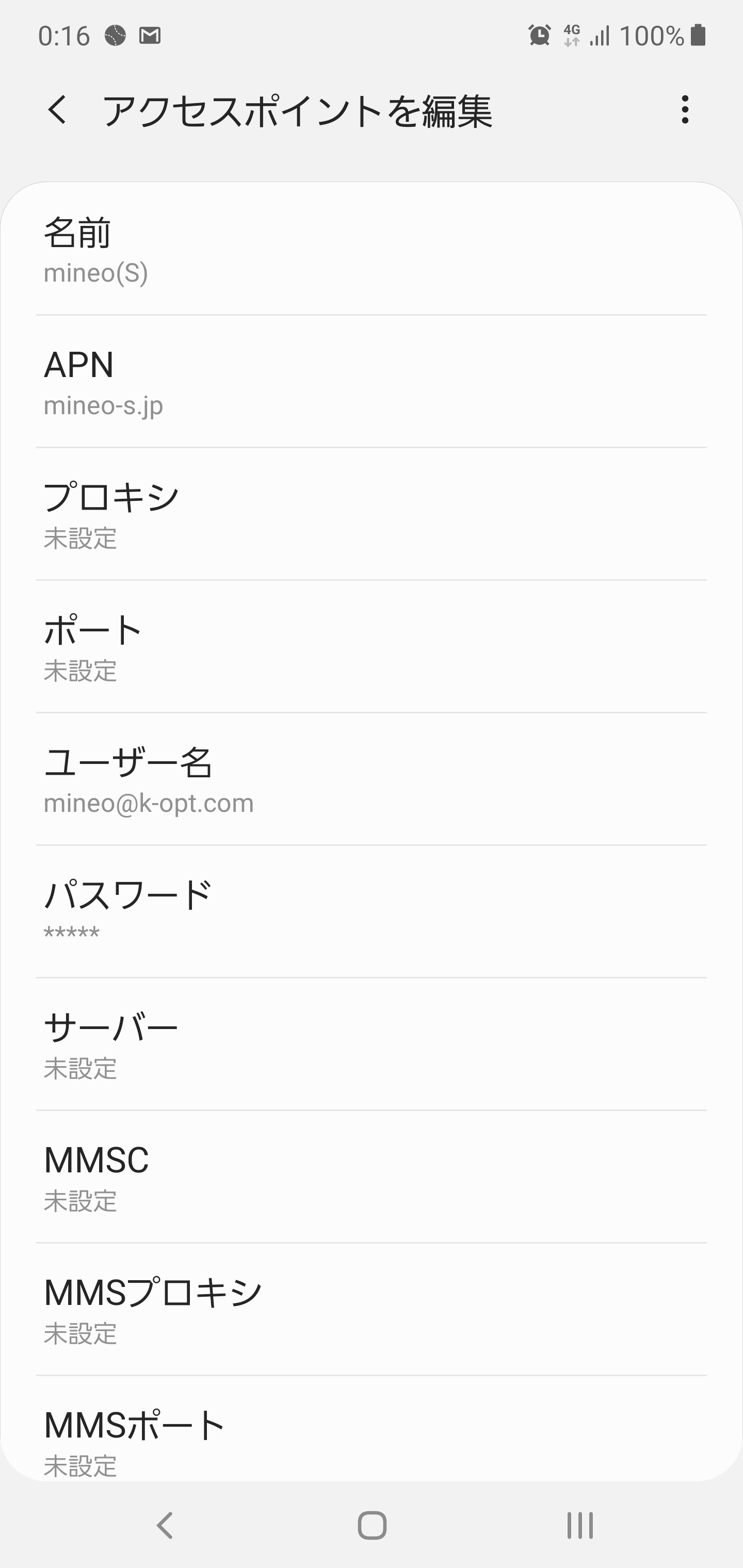Tap the alarm icon in status bar
The image size is (743, 1568).
pos(539,35)
